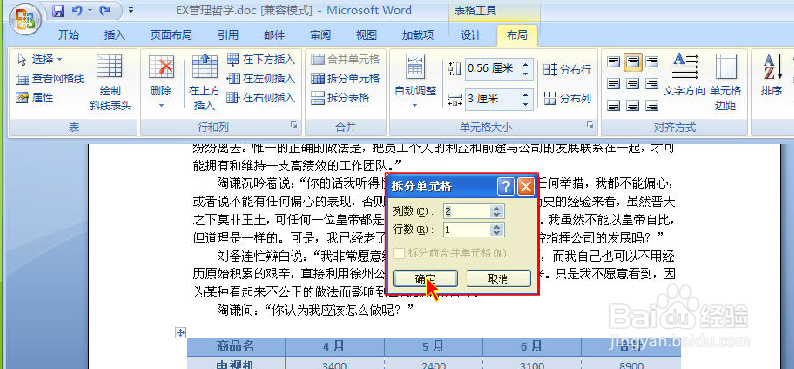Select the 布局 table tools tab
The image size is (794, 369).
(x=517, y=34)
